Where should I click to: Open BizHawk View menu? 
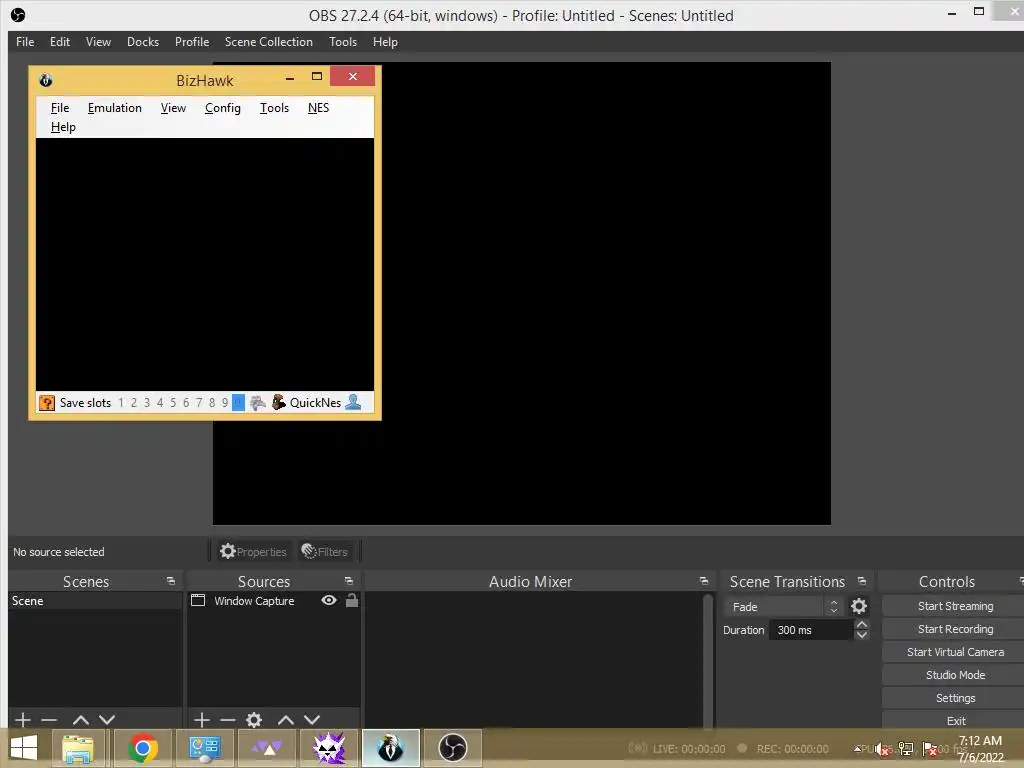coord(173,108)
